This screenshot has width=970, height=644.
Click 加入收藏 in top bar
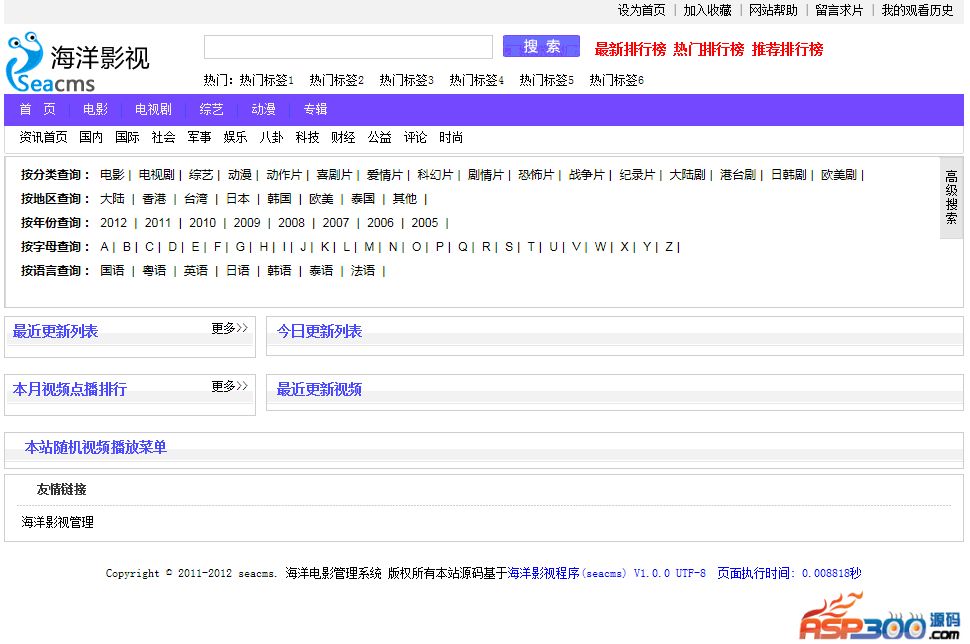708,10
